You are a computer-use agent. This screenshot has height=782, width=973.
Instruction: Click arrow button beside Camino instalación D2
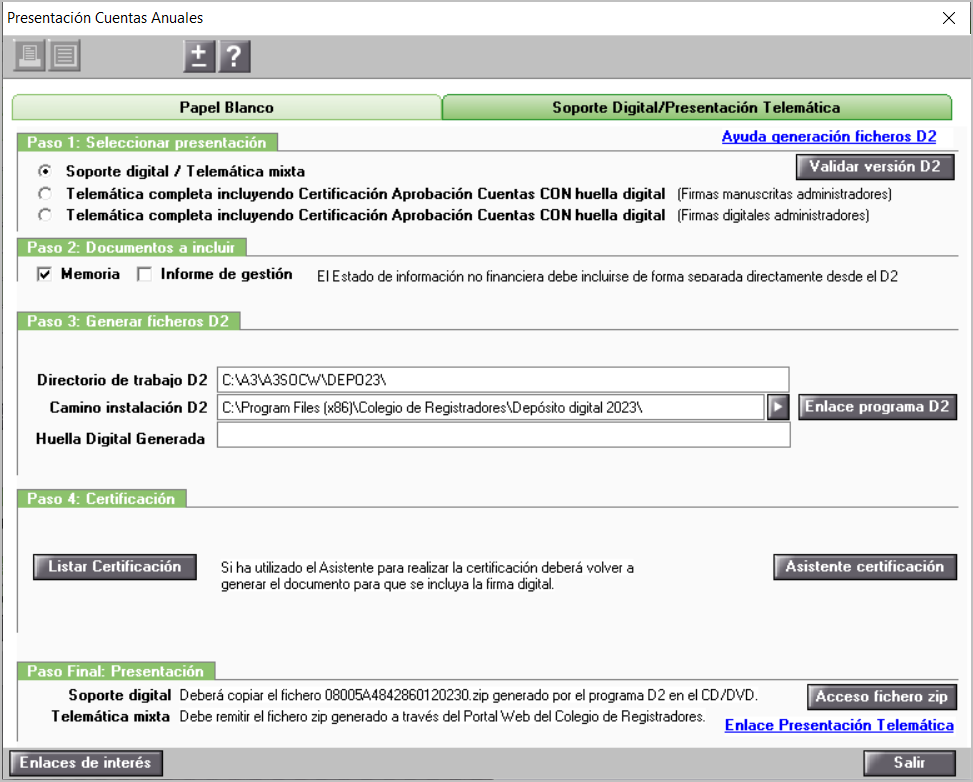click(778, 408)
